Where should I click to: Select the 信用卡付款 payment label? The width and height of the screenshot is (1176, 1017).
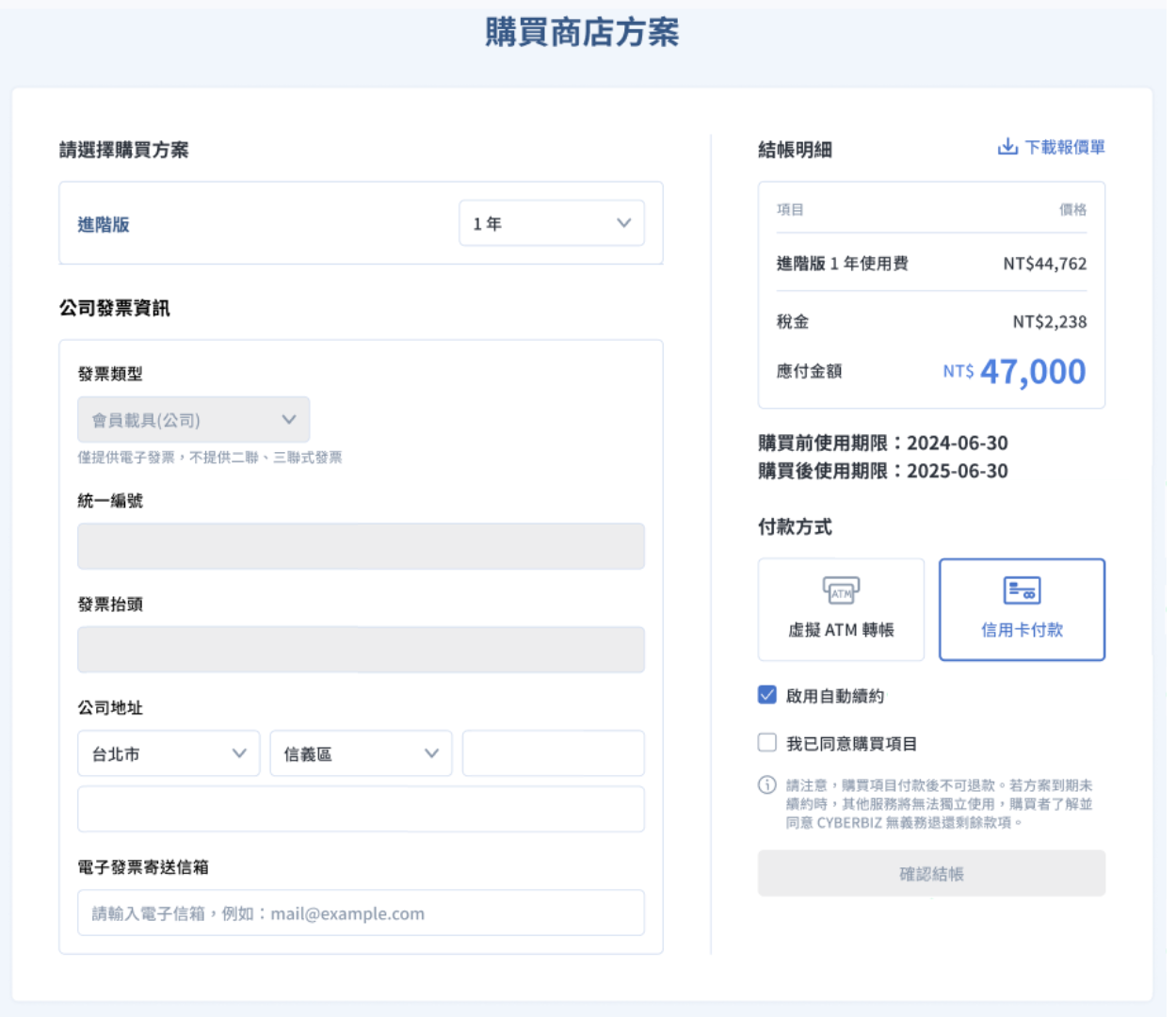1022,630
